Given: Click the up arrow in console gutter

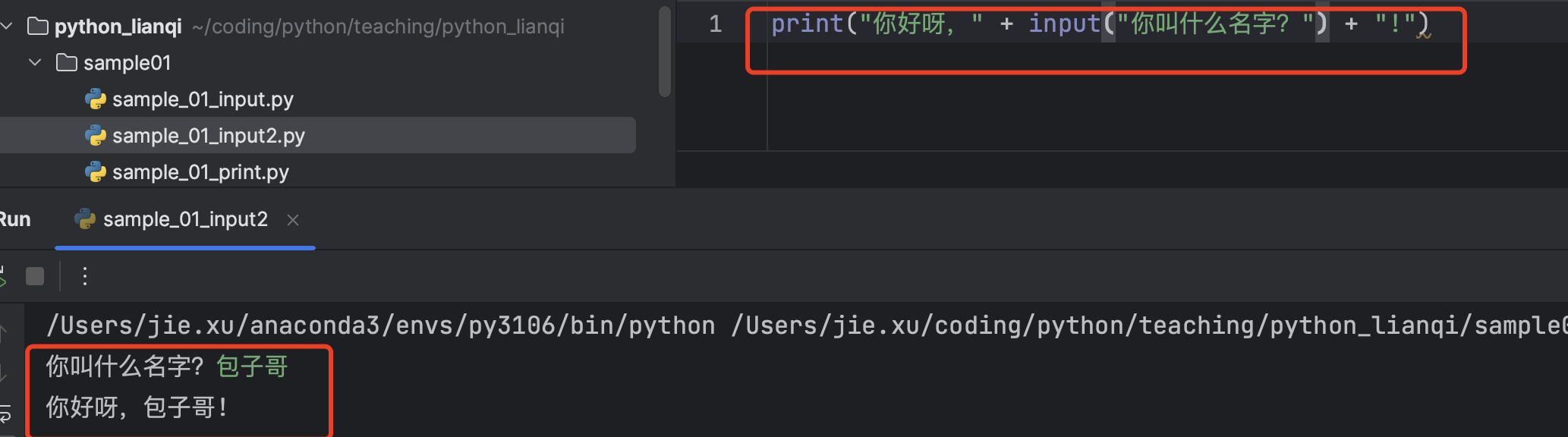Looking at the screenshot, I should click(4, 331).
